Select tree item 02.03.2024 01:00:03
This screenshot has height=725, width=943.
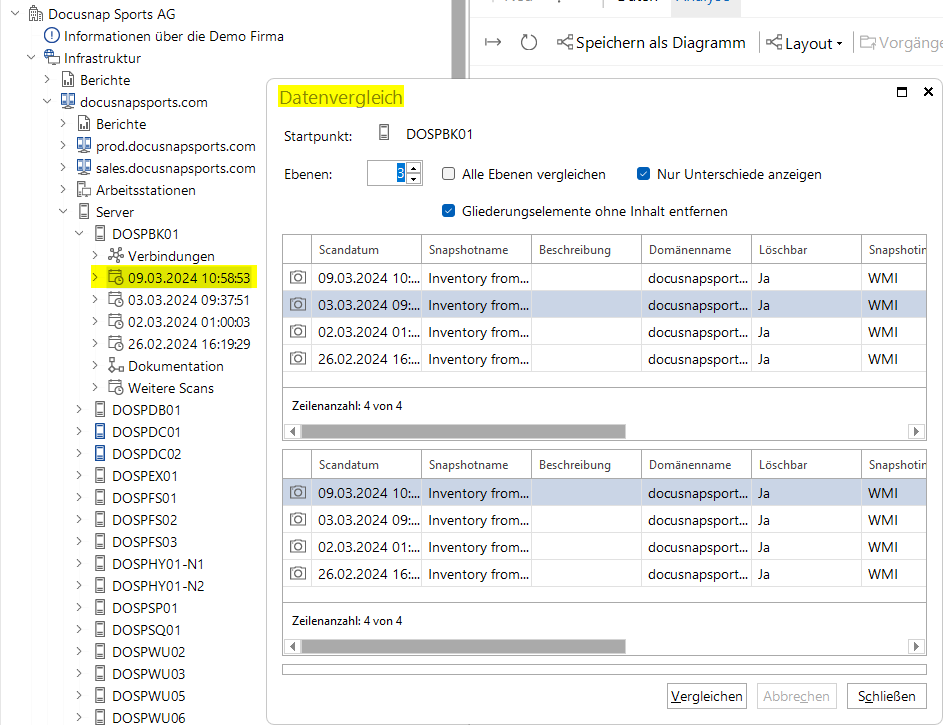point(189,322)
